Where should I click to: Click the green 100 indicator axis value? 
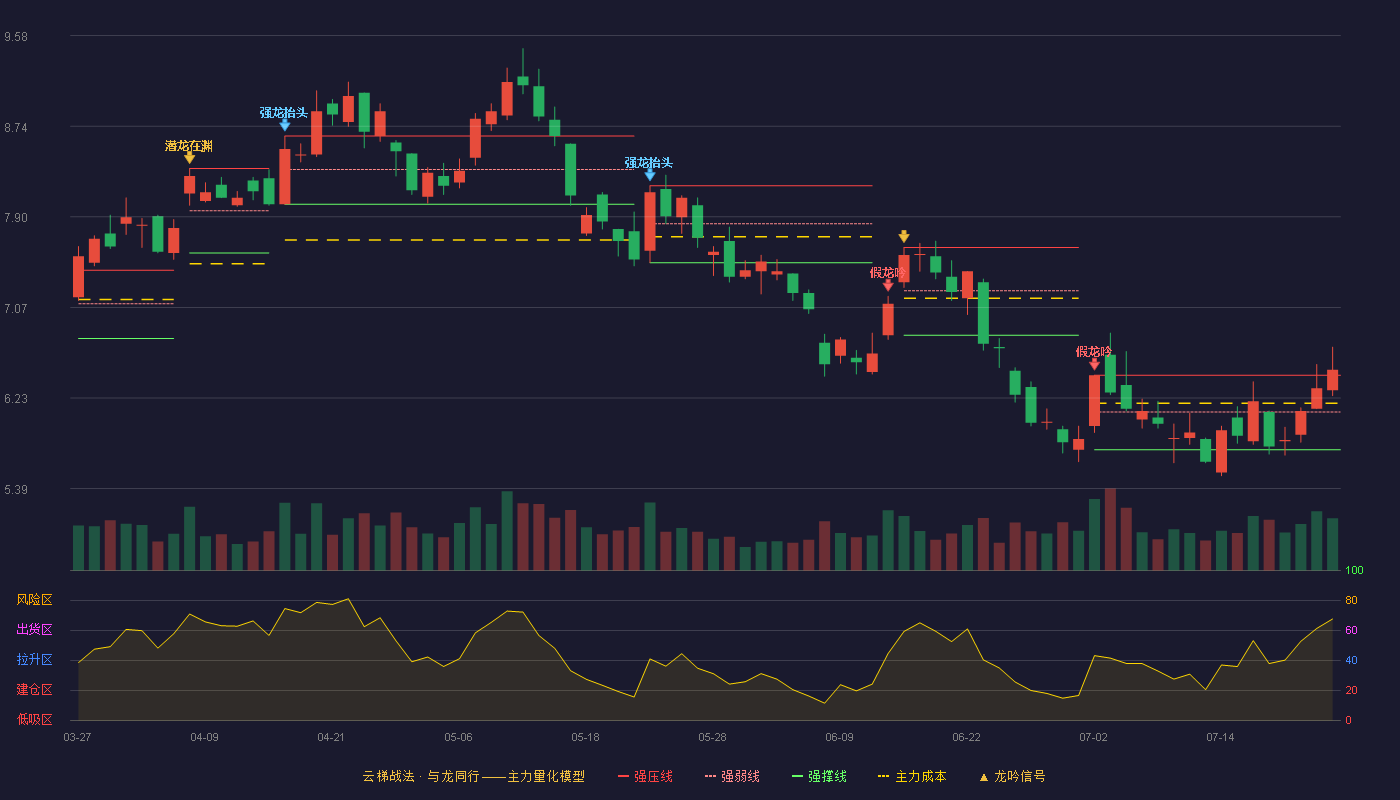1354,571
